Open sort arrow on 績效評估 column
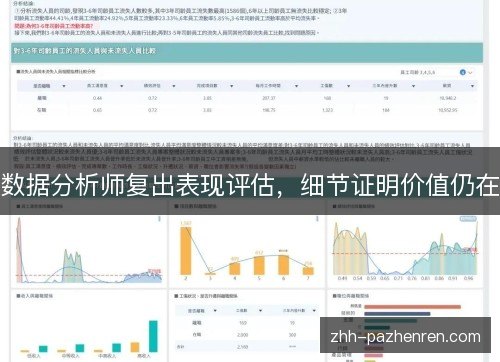This screenshot has width=500, height=362. tap(174, 86)
